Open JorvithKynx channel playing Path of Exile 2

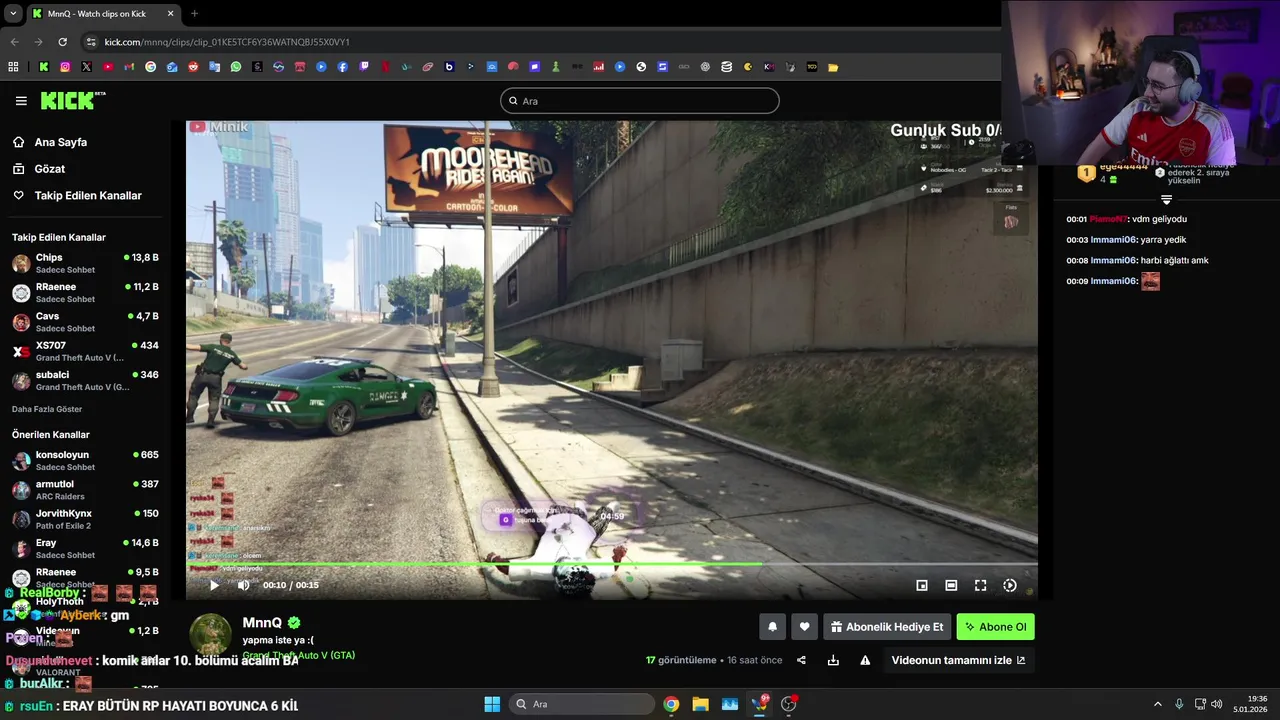85,519
